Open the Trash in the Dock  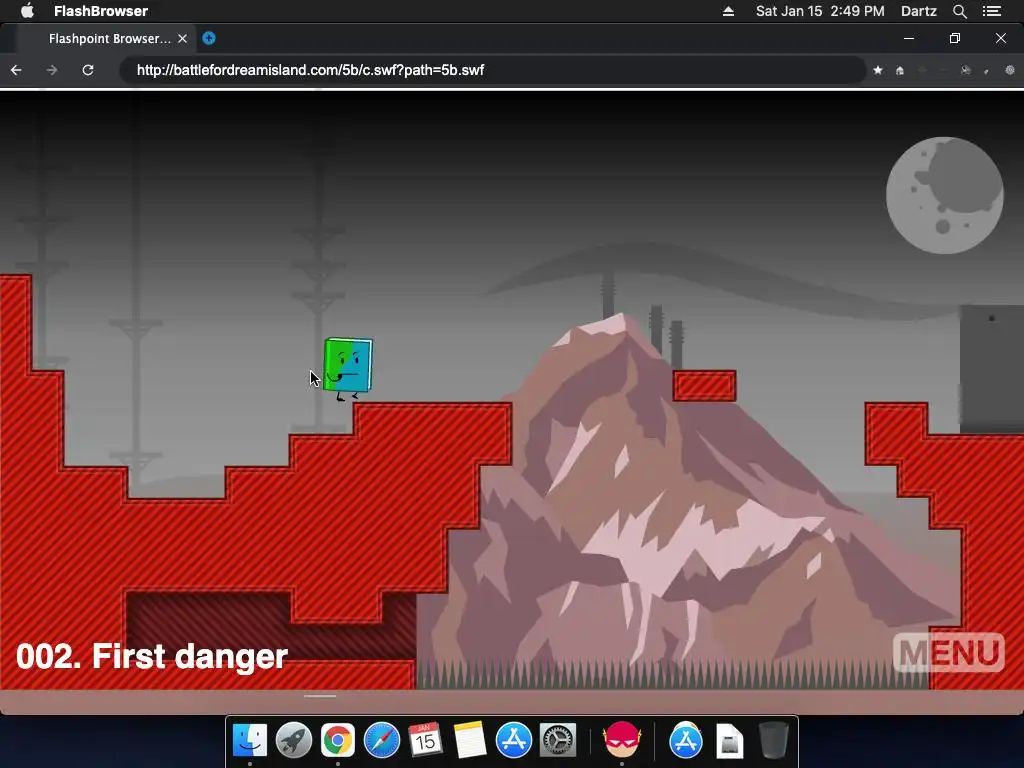(x=773, y=740)
